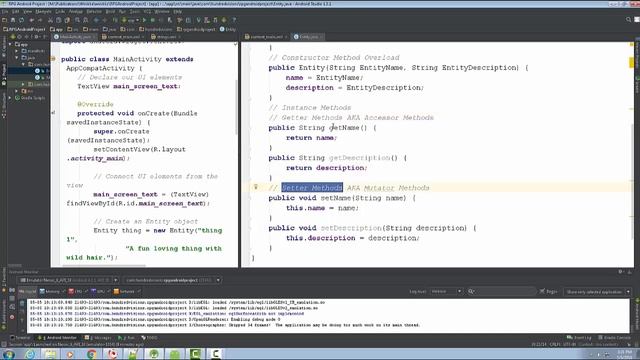640x360 pixels.
Task: Open the Emulator Nexus device dropdown
Action: pyautogui.click(x=69, y=280)
